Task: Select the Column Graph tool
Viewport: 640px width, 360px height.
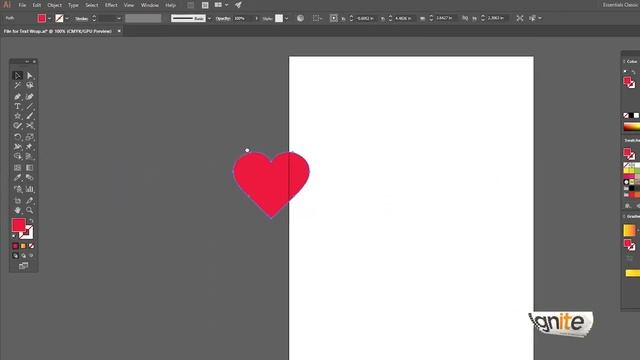Action: click(x=30, y=189)
